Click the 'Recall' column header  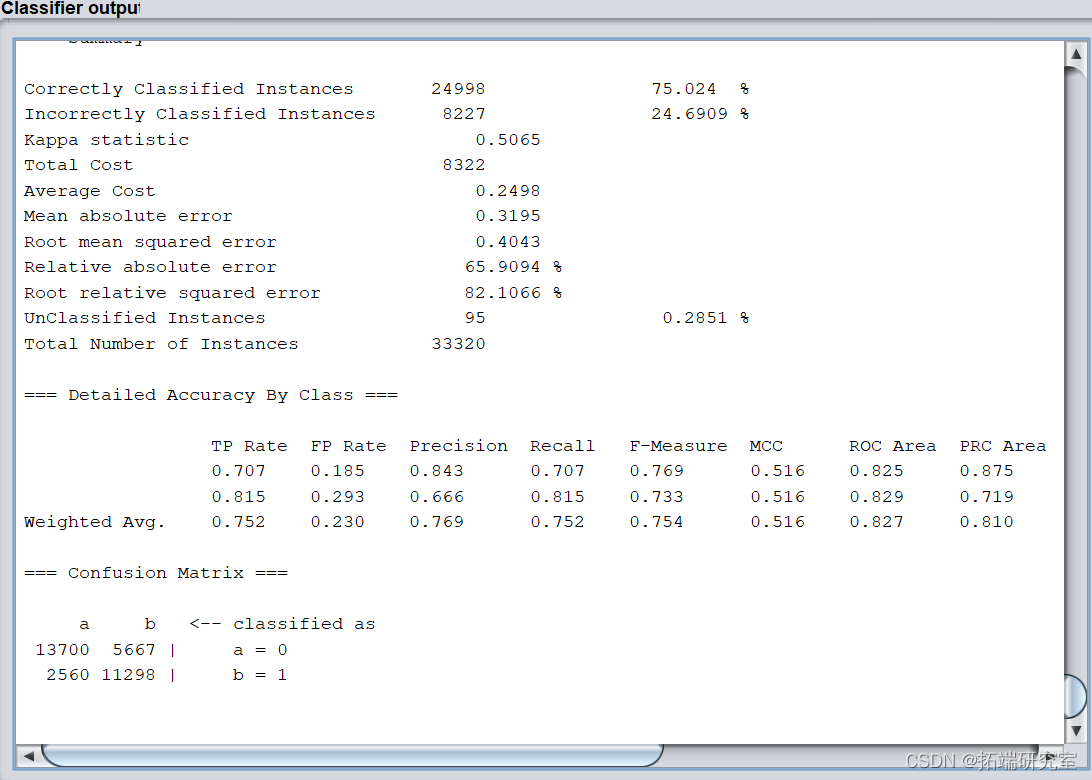[x=563, y=446]
